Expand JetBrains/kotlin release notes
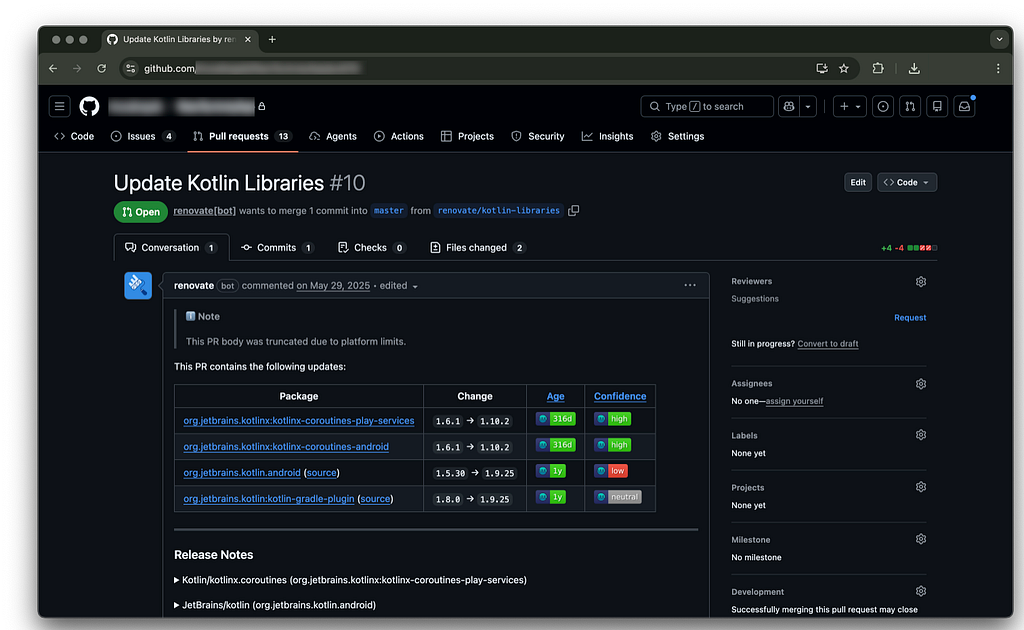 pyautogui.click(x=274, y=605)
